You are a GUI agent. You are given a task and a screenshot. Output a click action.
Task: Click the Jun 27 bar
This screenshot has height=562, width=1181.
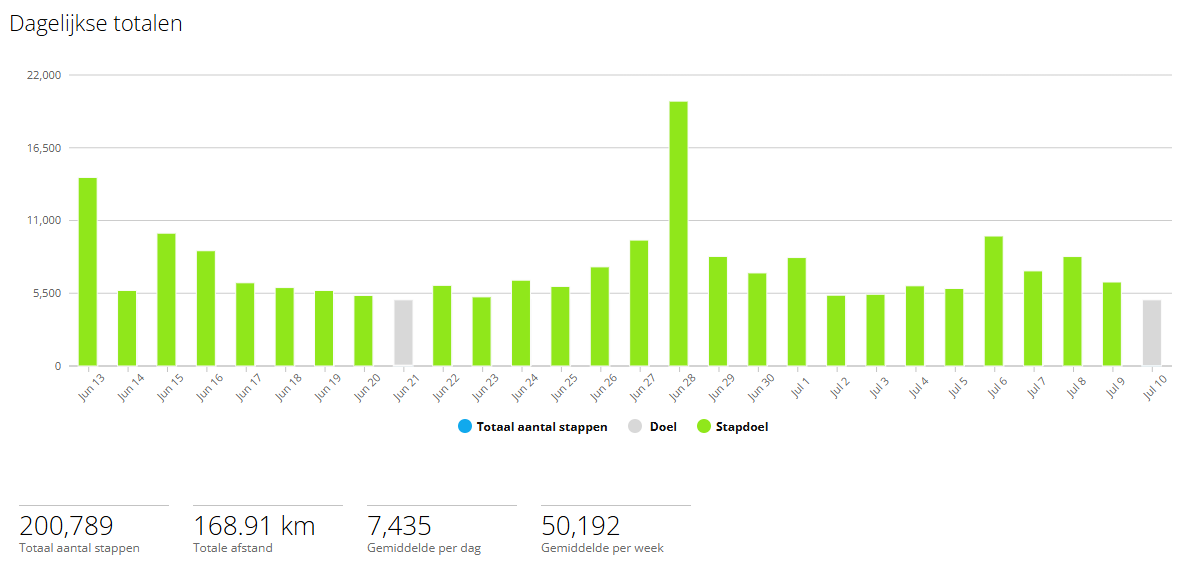(639, 303)
